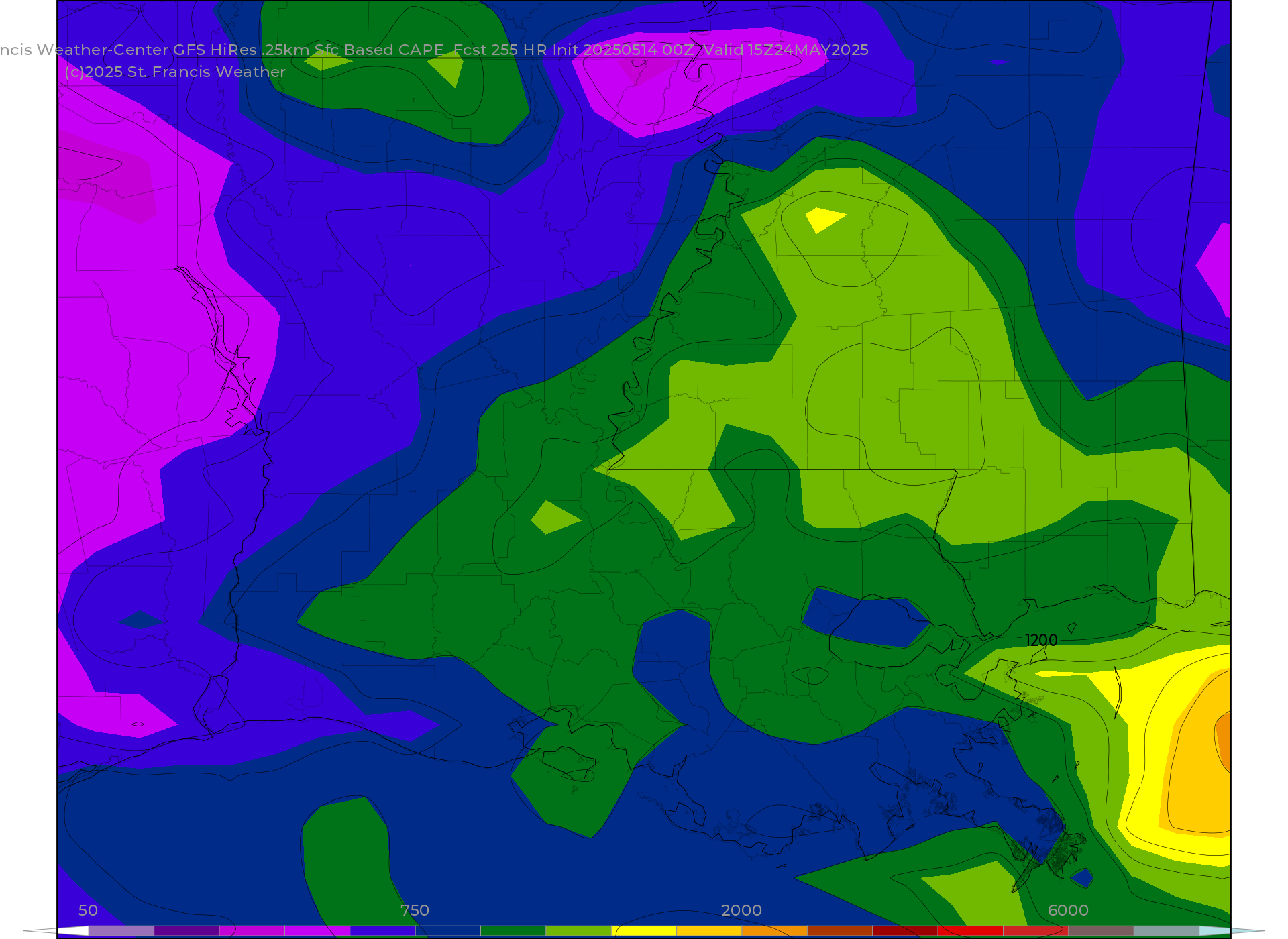Image resolution: width=1288 pixels, height=939 pixels.
Task: Click the yellow color bar swatch
Action: coord(644,931)
